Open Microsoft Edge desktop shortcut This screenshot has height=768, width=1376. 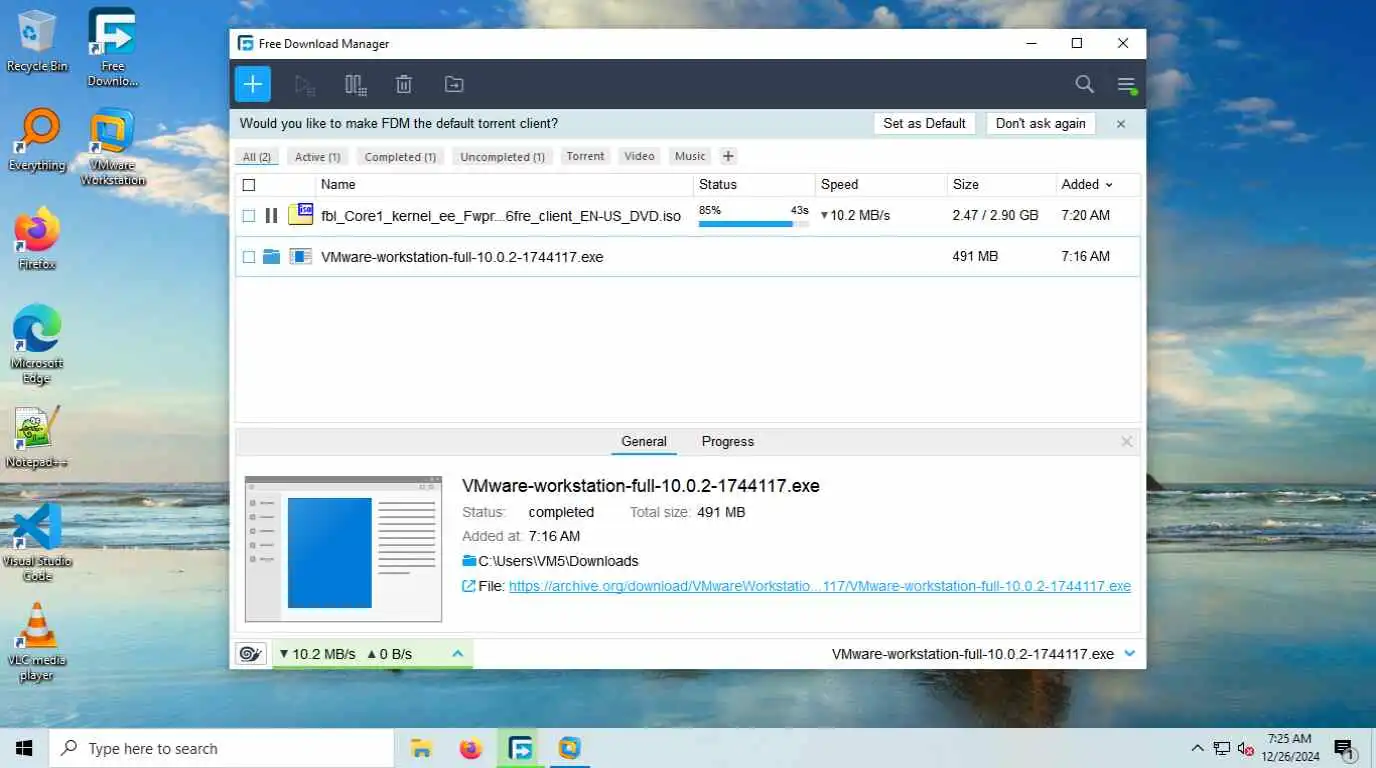tap(37, 344)
